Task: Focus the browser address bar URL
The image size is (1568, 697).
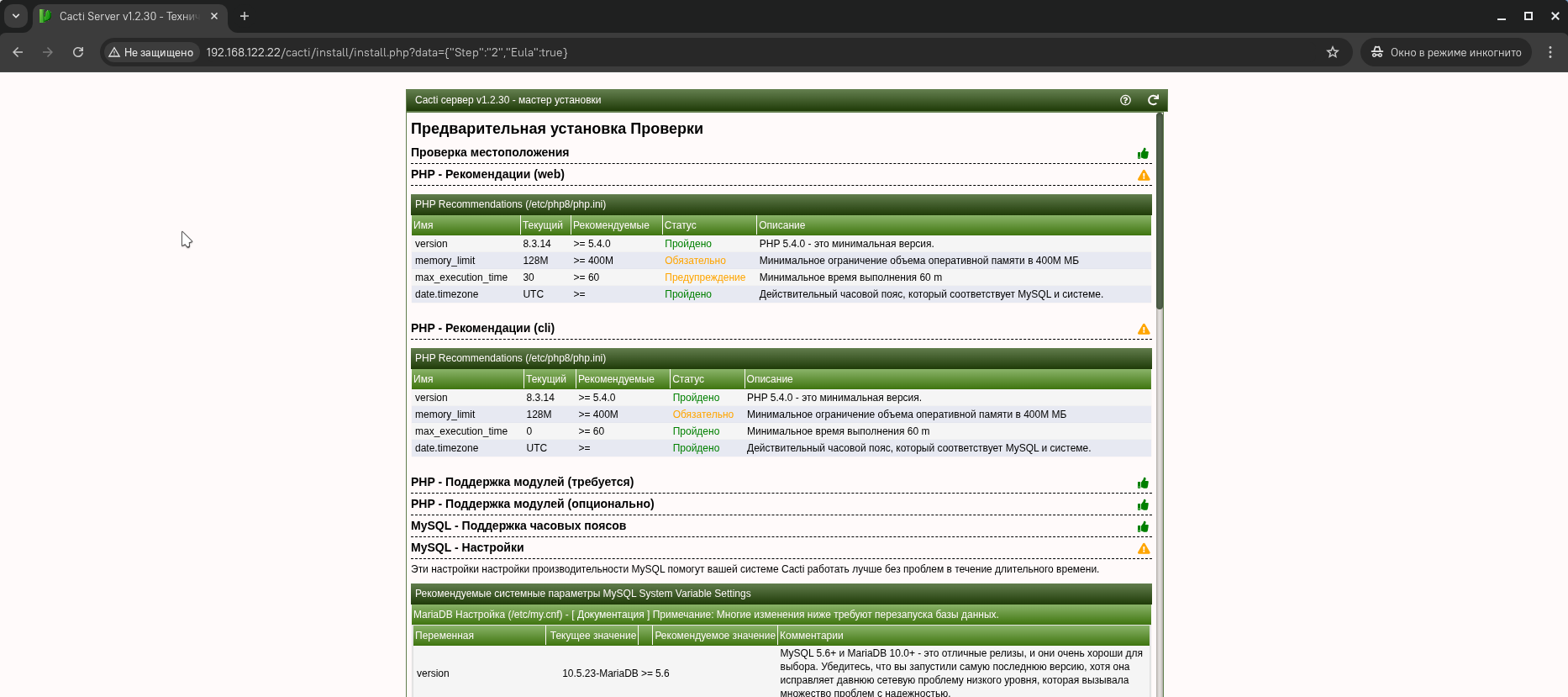Action: coord(387,52)
